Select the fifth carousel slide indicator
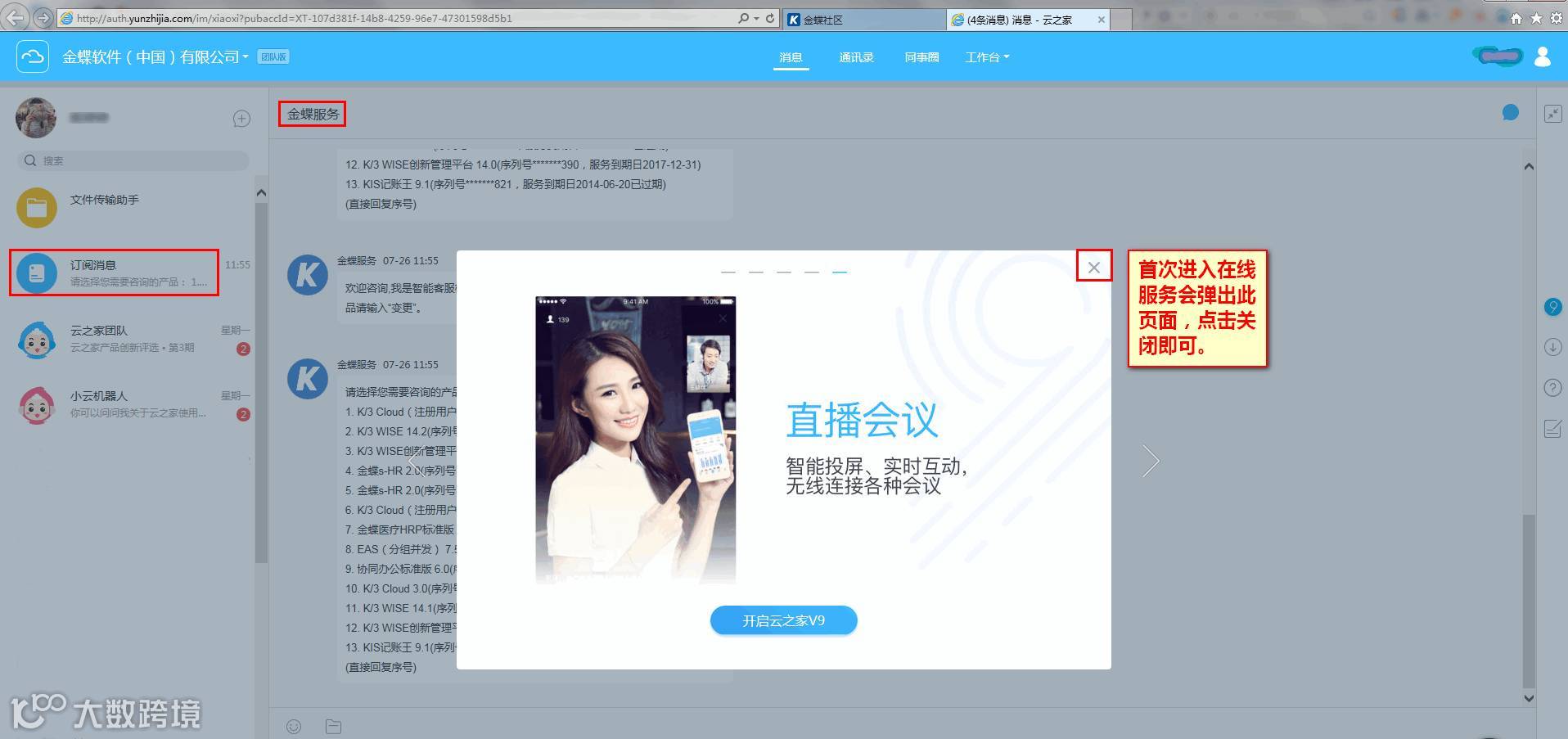This screenshot has width=1568, height=739. (839, 272)
